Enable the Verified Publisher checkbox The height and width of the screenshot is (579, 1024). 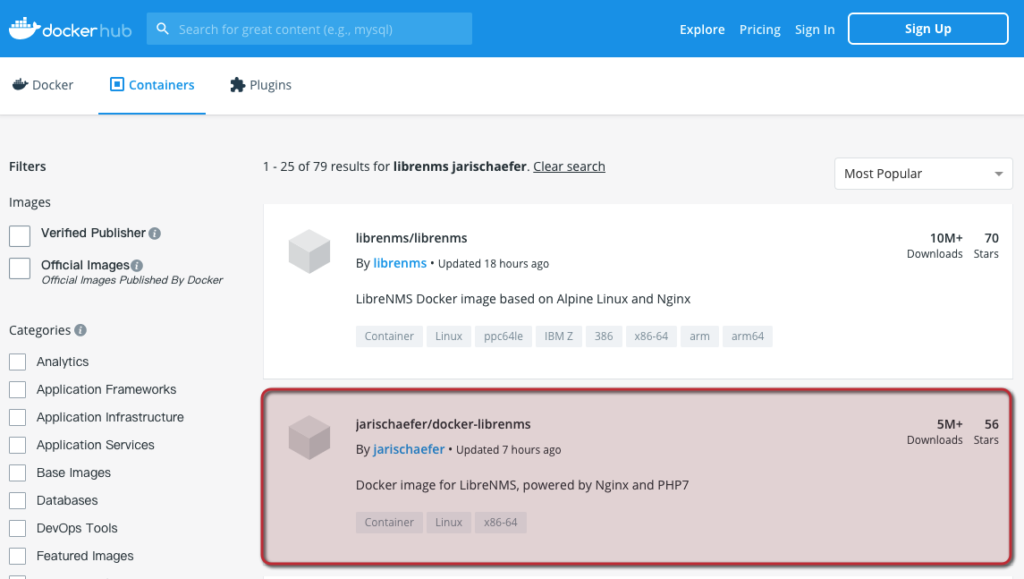tap(20, 236)
